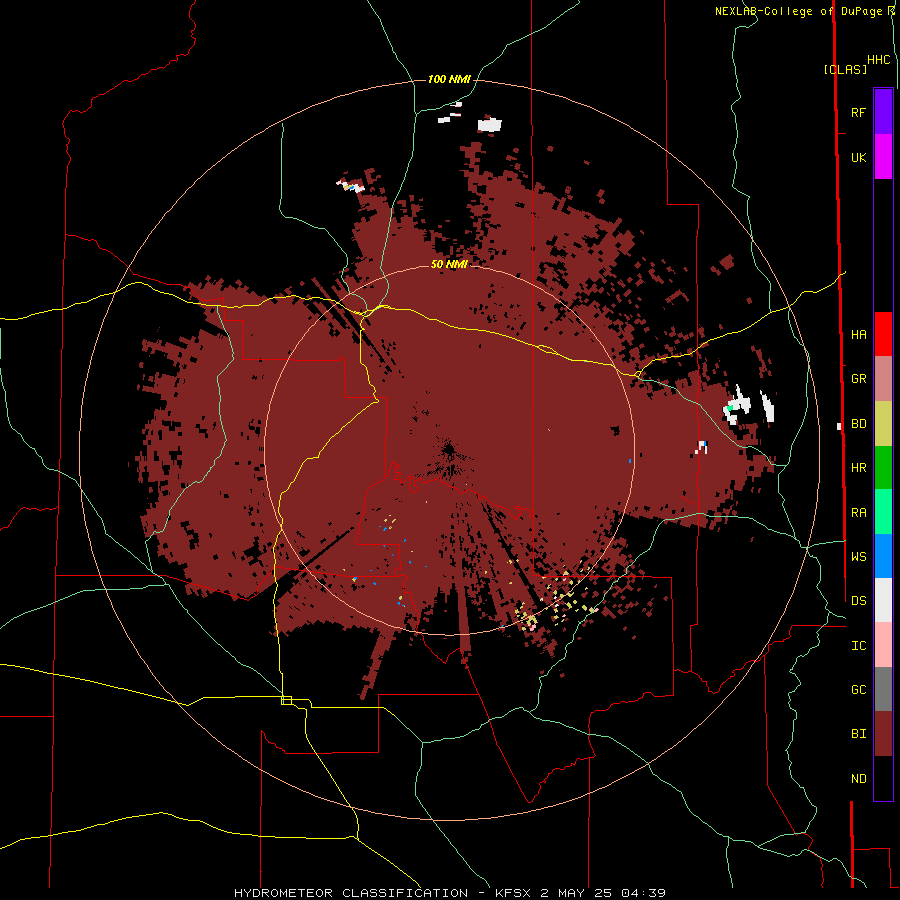Click the BI legend label
900x900 pixels.
858,734
